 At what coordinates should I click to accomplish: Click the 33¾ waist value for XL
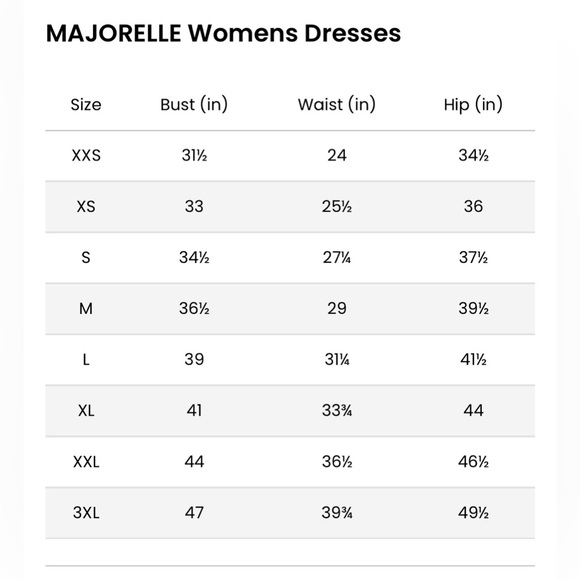point(337,411)
